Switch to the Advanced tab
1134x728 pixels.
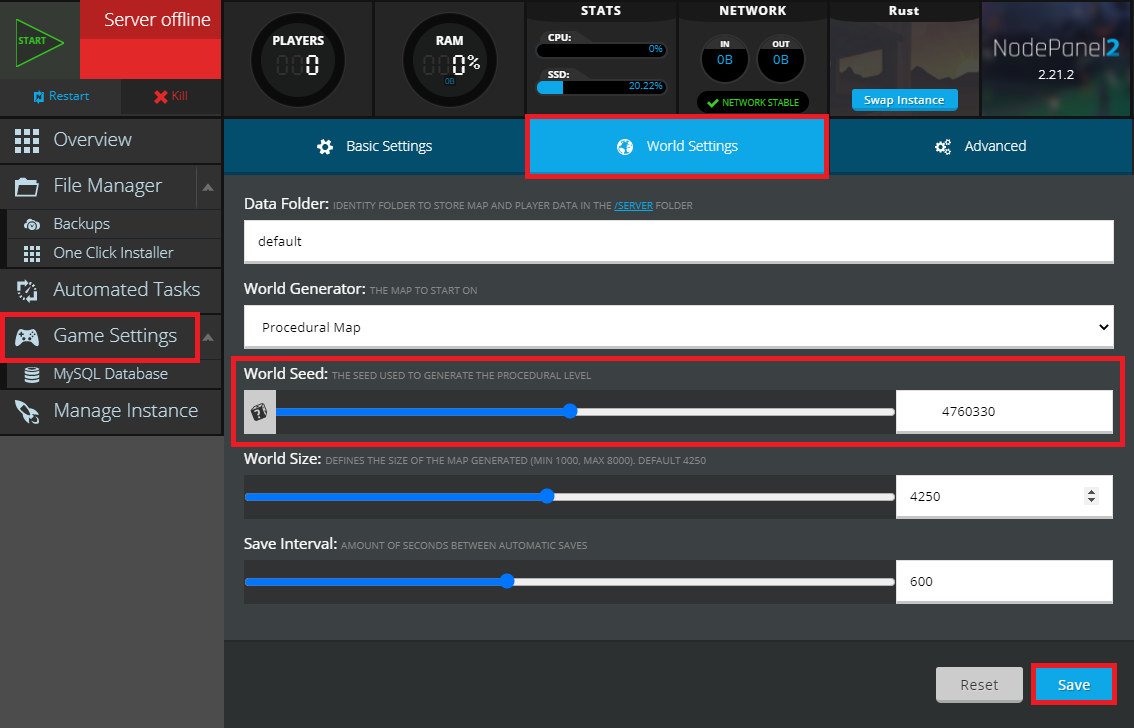click(980, 146)
